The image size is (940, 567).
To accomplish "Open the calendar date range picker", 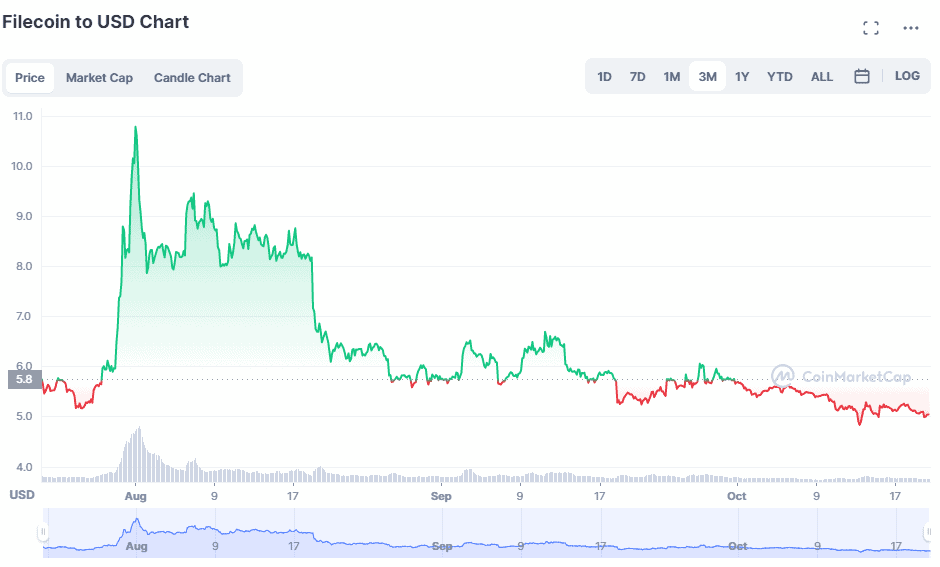I will 861,76.
